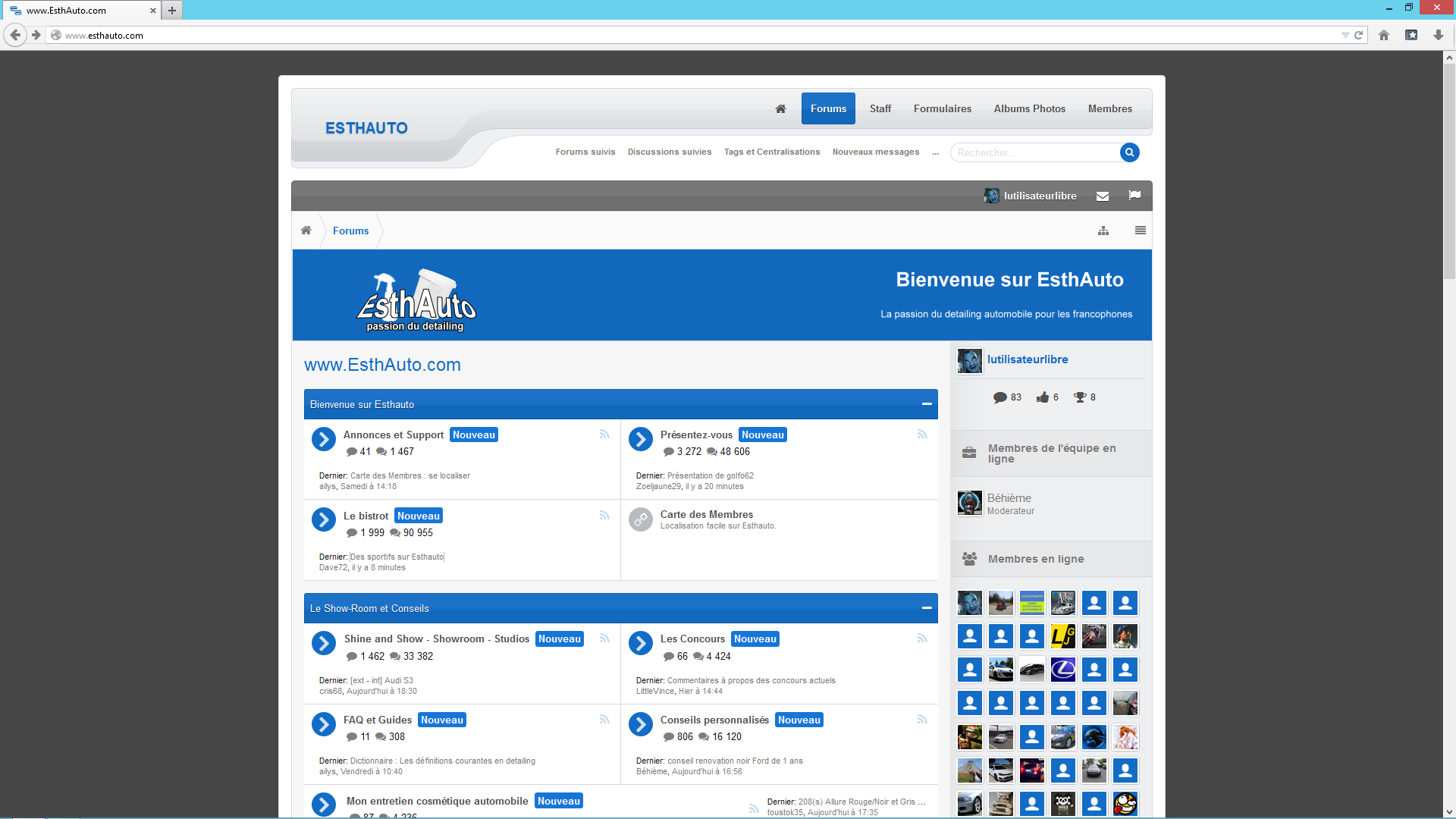Viewport: 1456px width, 819px height.
Task: Open alerts flag icon
Action: click(x=1134, y=196)
